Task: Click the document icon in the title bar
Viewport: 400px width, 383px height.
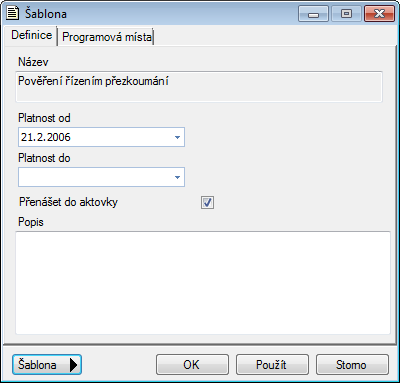Action: pos(13,13)
